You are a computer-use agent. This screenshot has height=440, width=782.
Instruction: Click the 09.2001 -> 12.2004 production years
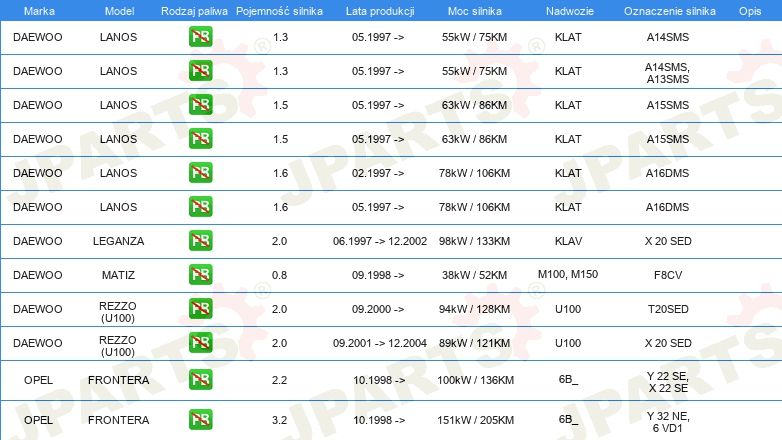(380, 343)
